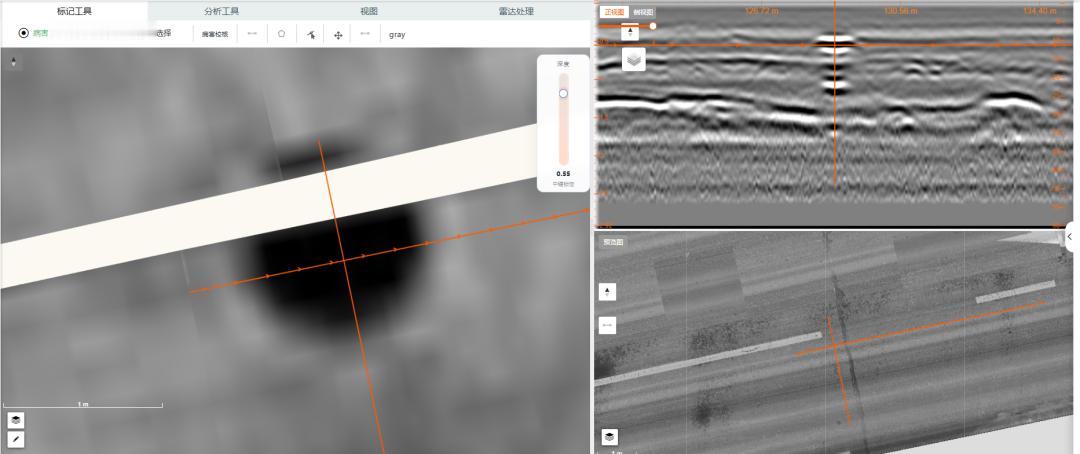The width and height of the screenshot is (1080, 454).
Task: Click the orange crosshair in the preview image
Action: (833, 345)
